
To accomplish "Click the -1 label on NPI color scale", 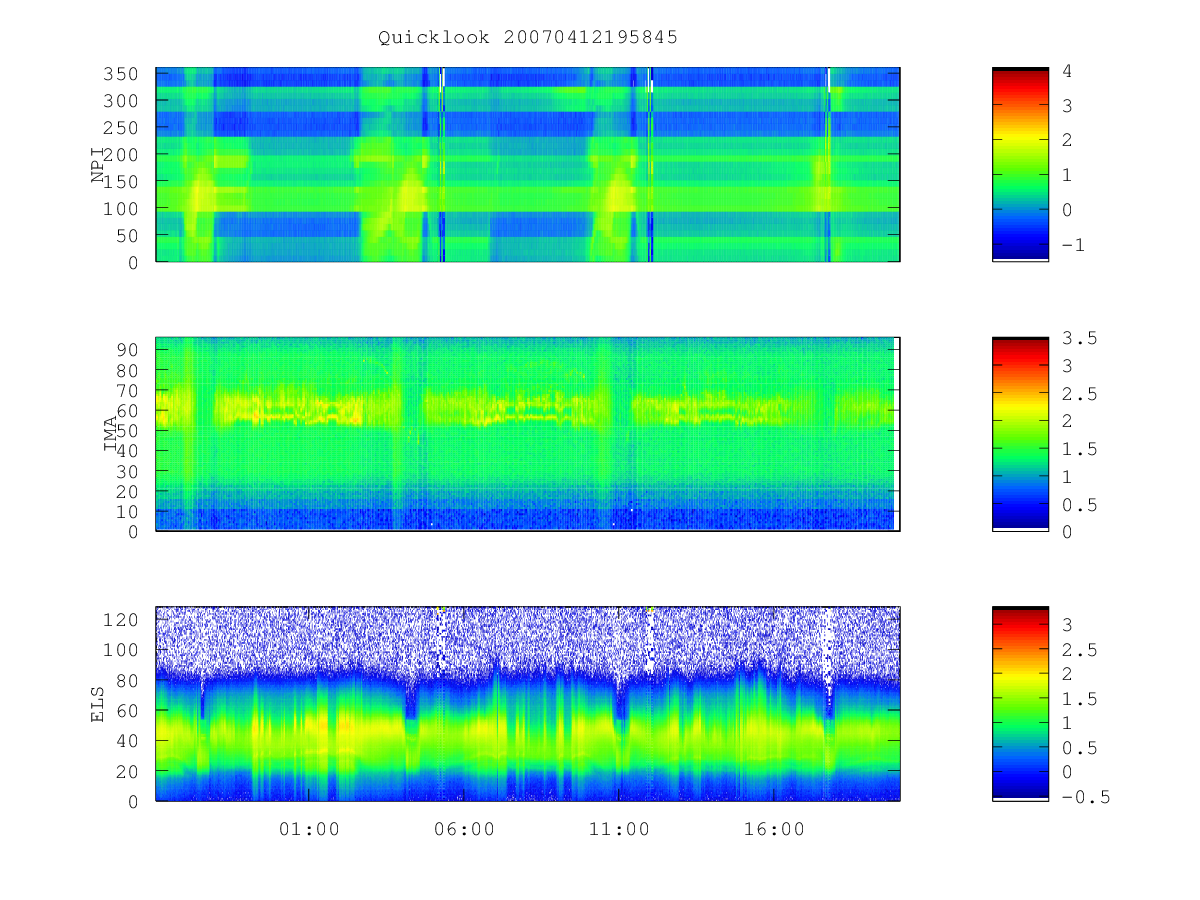I will coord(1073,244).
